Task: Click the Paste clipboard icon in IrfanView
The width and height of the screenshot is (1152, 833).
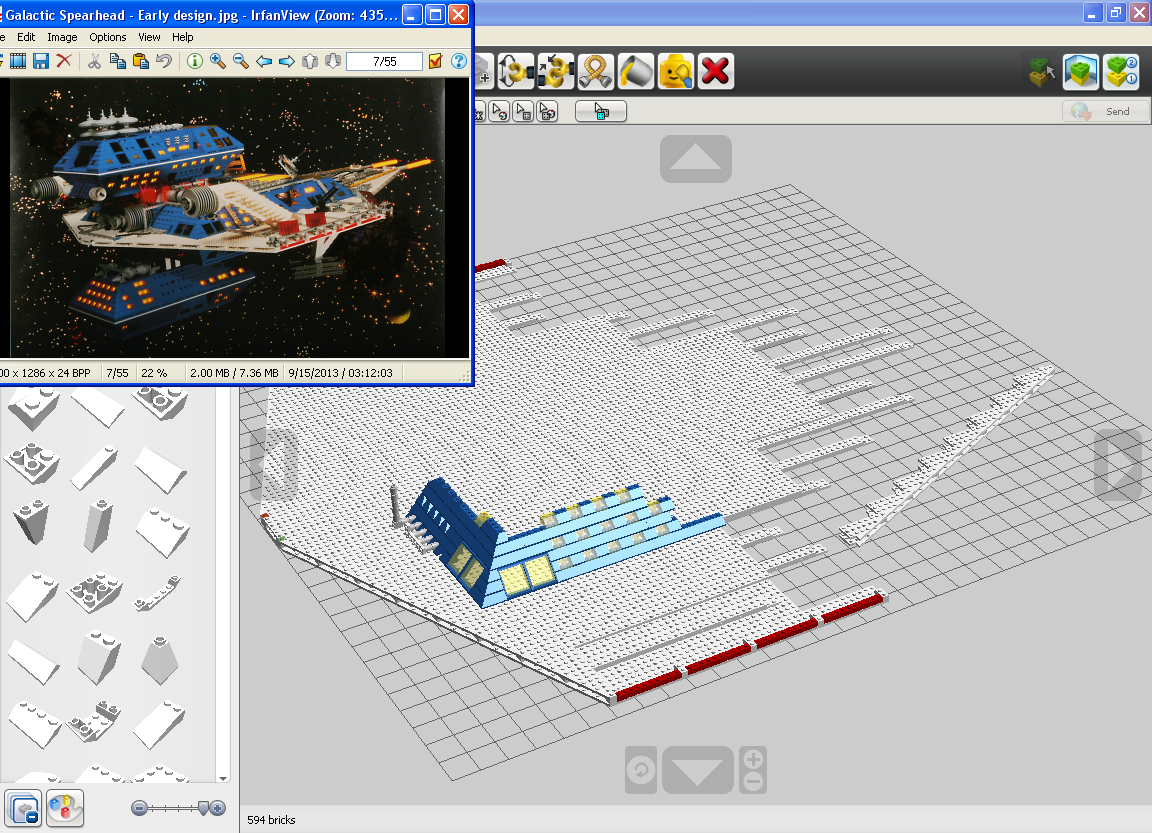Action: (x=140, y=61)
